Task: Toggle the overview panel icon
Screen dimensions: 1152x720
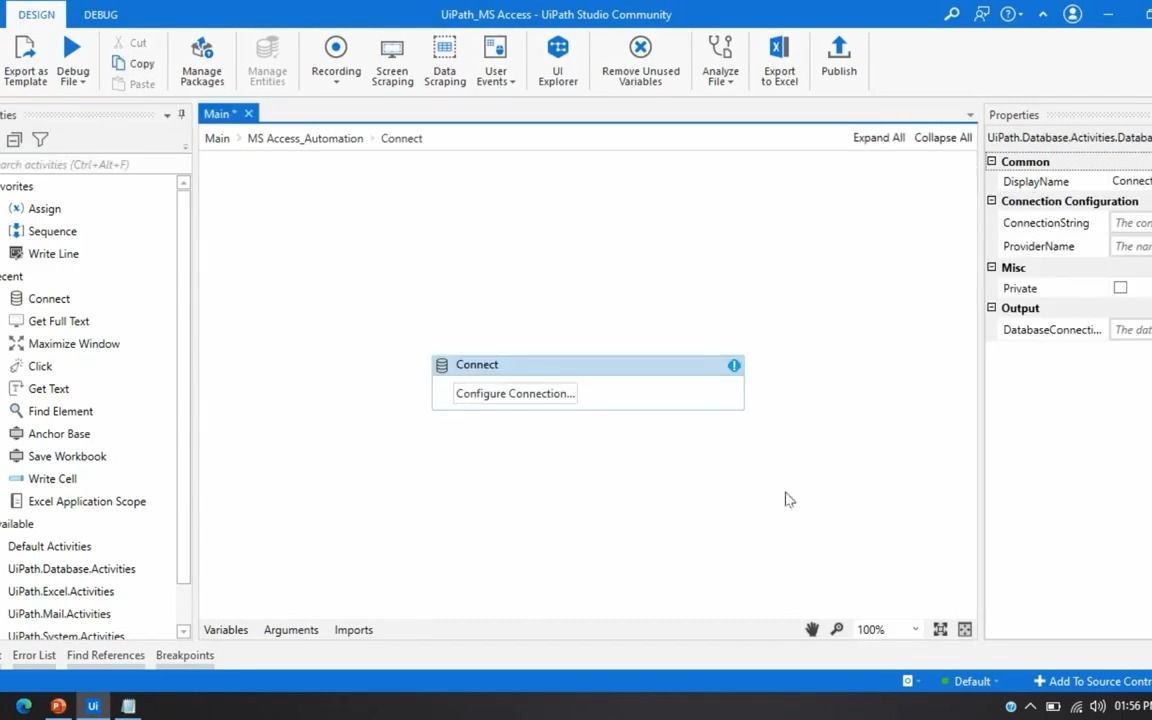Action: pyautogui.click(x=965, y=629)
